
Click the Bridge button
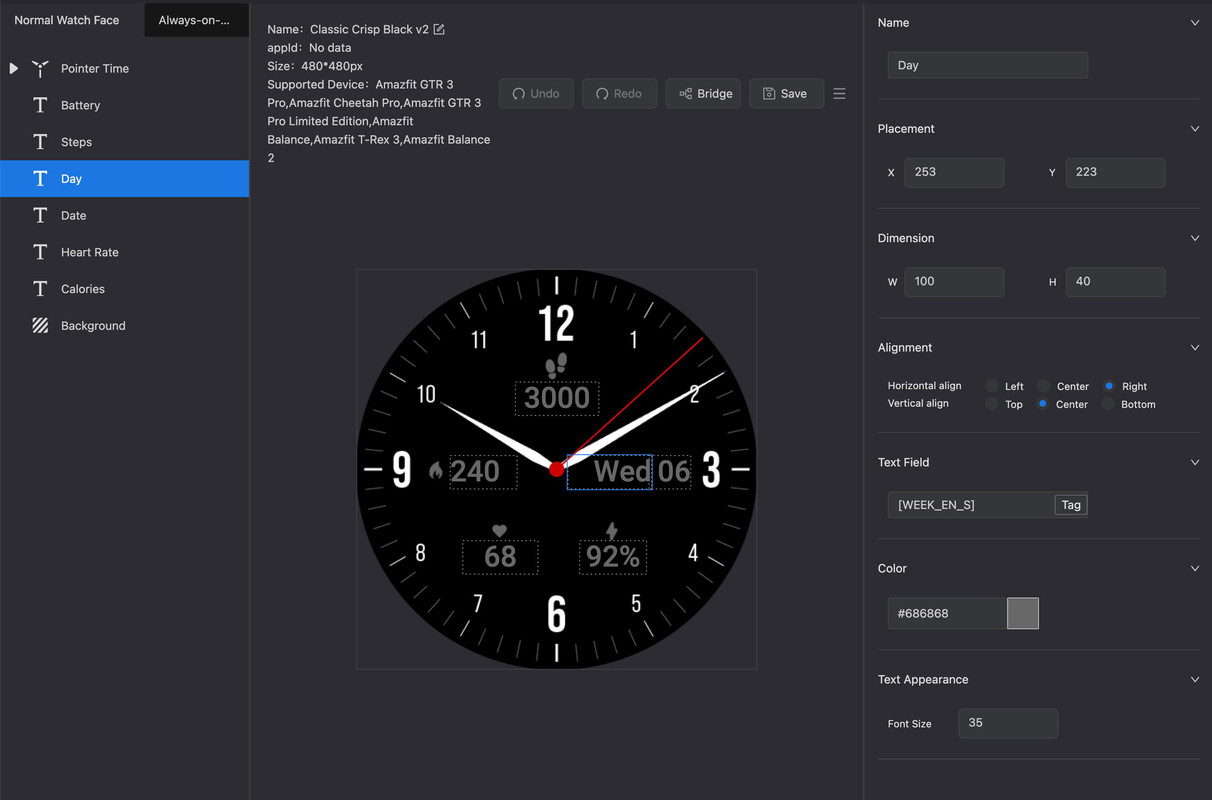pos(704,93)
